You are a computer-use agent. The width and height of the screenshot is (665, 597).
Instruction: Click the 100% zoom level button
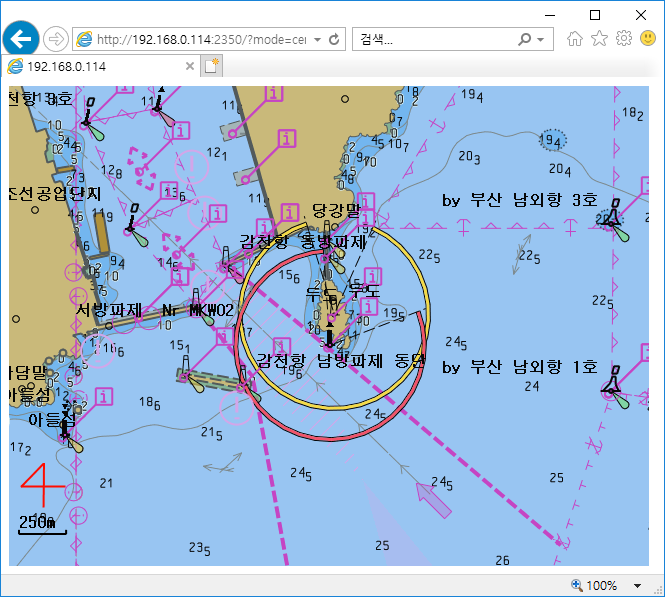click(x=594, y=585)
